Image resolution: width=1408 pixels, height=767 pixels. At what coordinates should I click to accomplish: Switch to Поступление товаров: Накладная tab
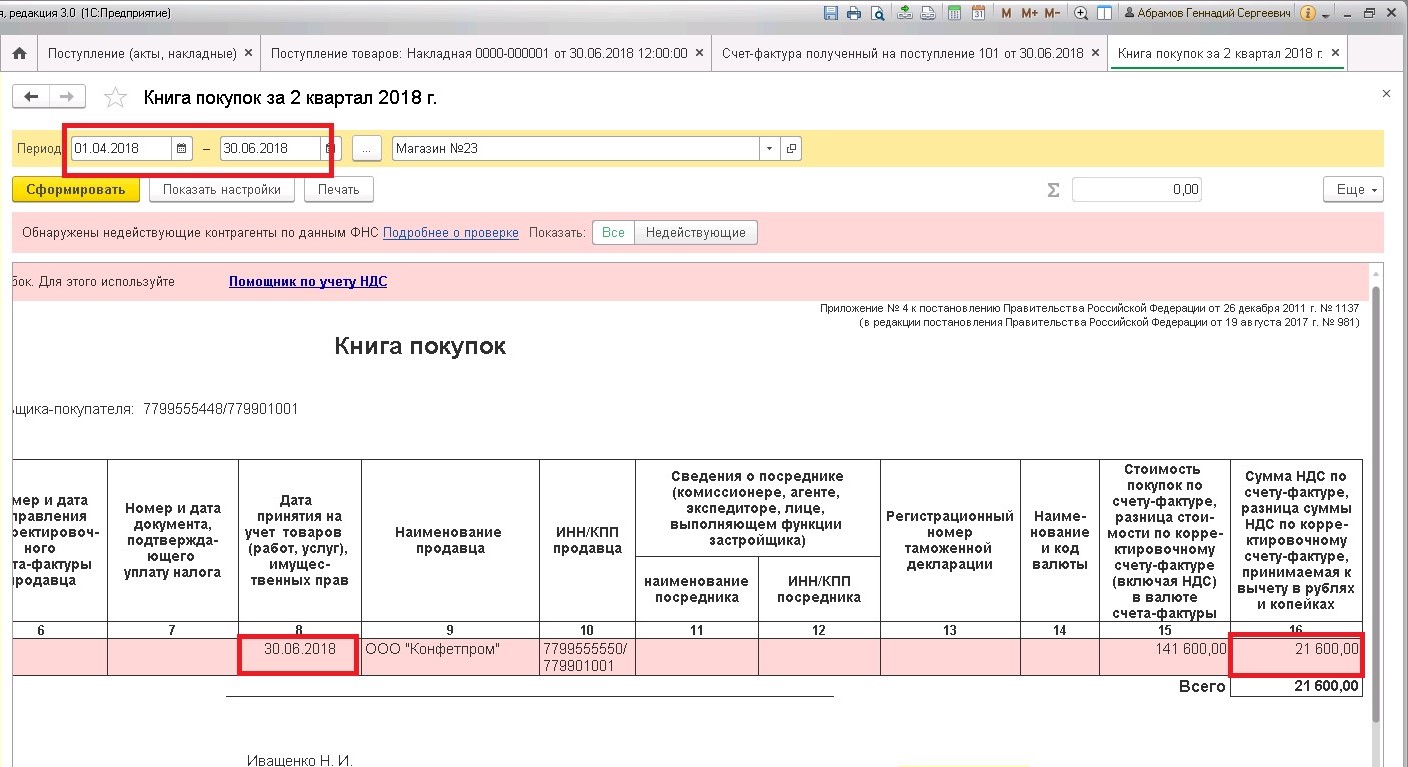click(479, 53)
